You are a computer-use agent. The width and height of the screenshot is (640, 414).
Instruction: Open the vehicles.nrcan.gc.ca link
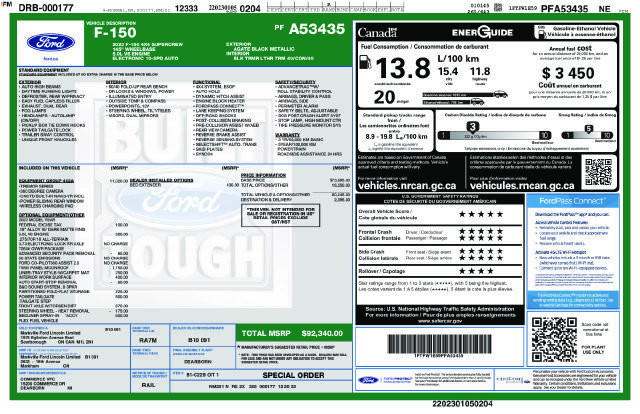coord(407,186)
